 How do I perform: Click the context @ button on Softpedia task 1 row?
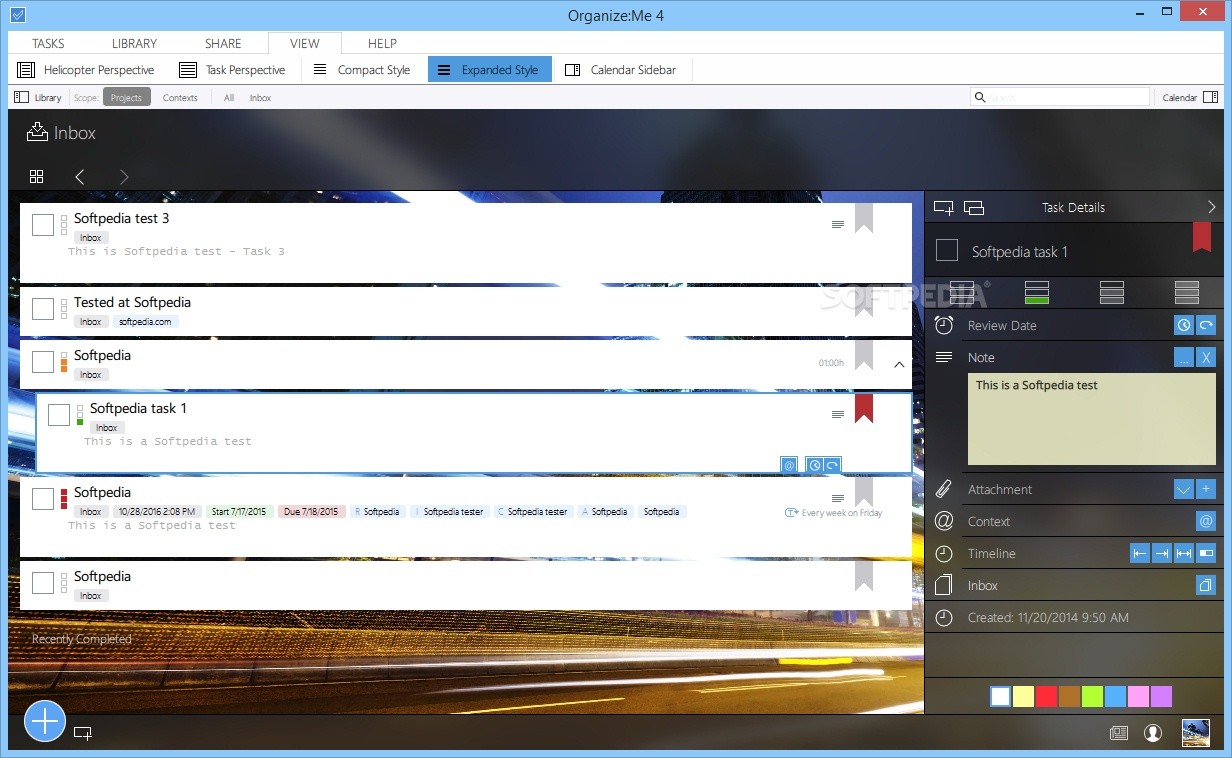pyautogui.click(x=789, y=464)
